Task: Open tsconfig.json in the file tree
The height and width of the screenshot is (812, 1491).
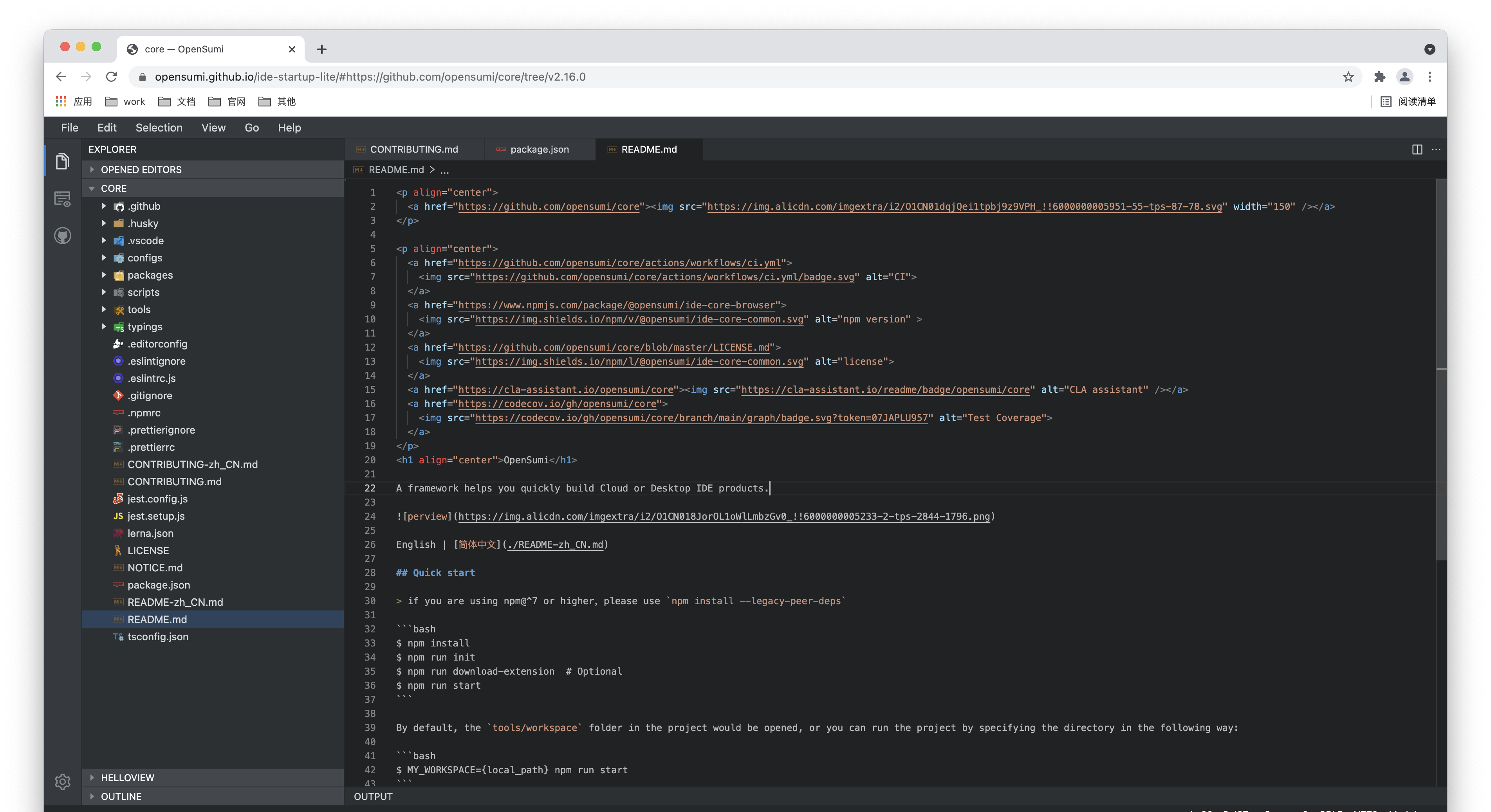Action: 213,637
